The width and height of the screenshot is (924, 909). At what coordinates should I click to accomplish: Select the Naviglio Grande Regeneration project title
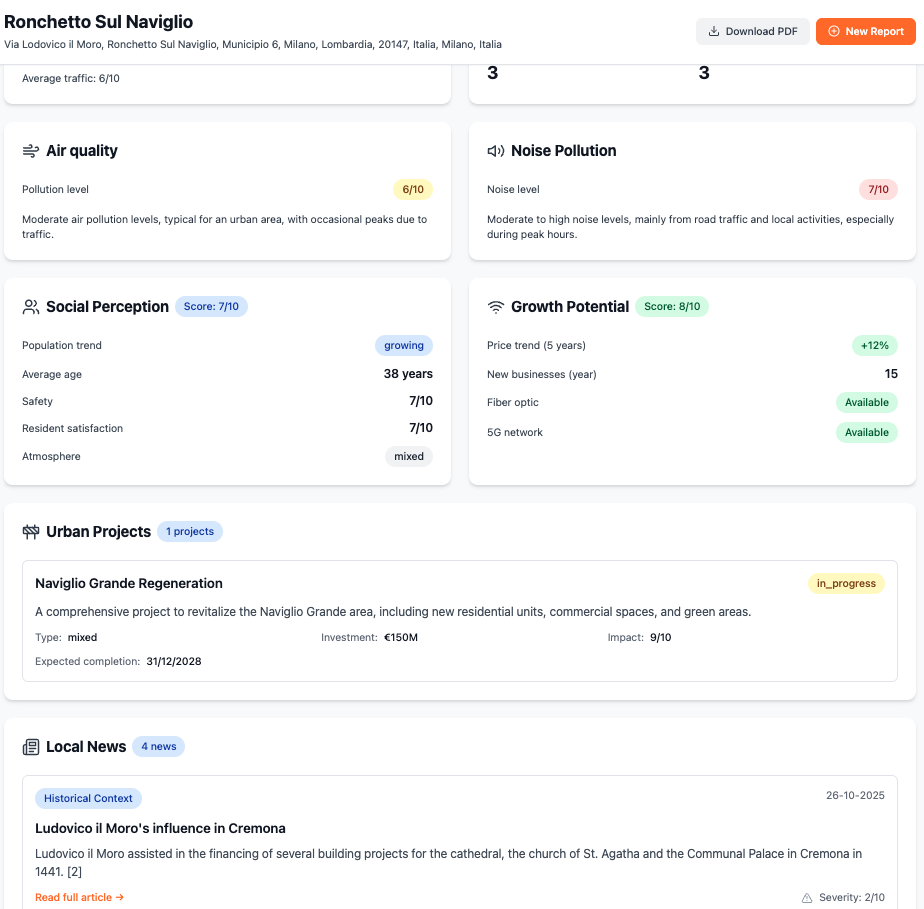click(129, 584)
